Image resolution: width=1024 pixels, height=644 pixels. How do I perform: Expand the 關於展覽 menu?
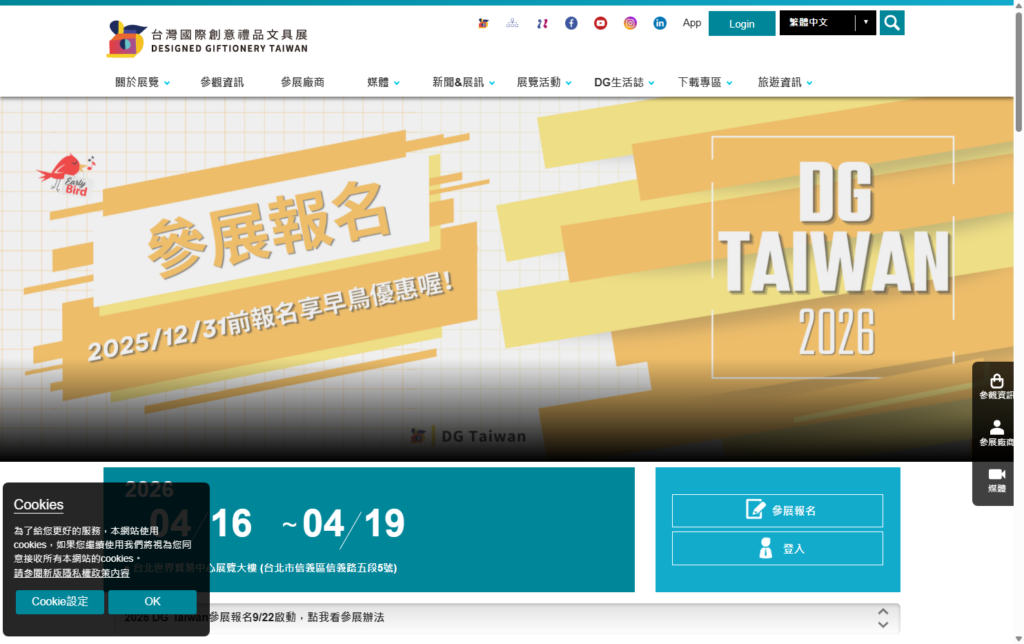tap(142, 83)
